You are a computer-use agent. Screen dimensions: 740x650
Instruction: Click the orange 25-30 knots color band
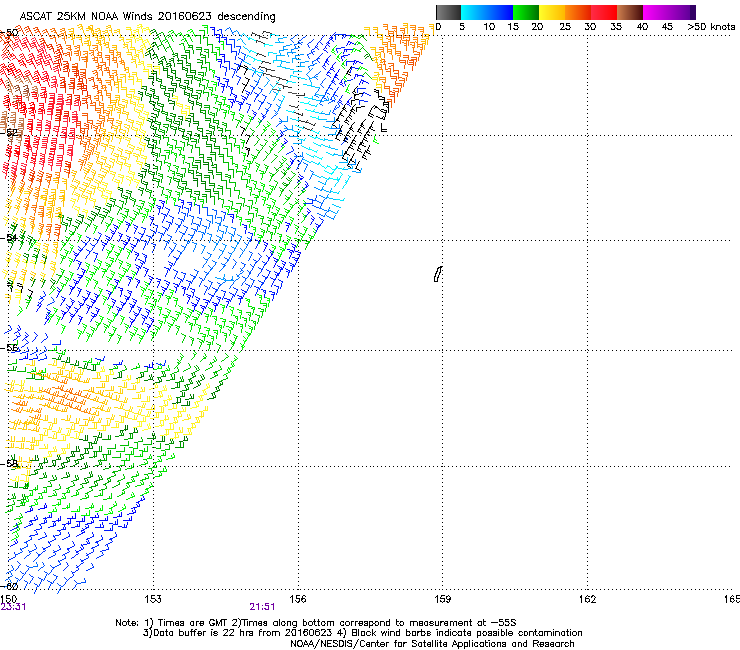[x=578, y=12]
